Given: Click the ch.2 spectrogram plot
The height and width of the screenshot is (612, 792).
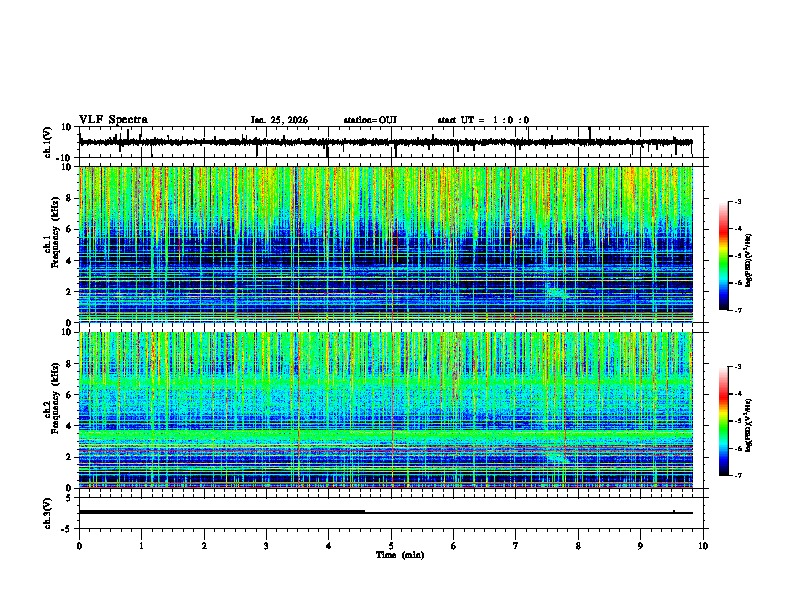Looking at the screenshot, I should 386,410.
